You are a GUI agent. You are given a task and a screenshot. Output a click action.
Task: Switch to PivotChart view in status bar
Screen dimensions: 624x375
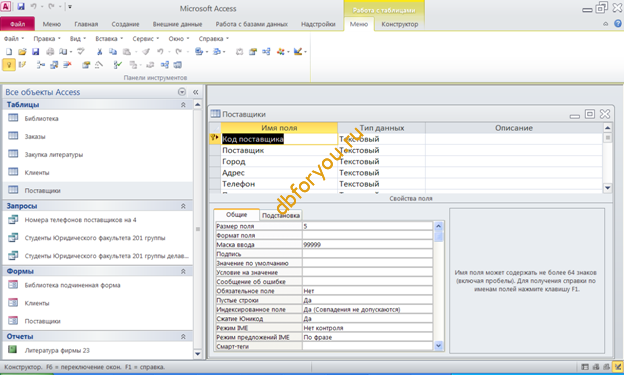[606, 367]
